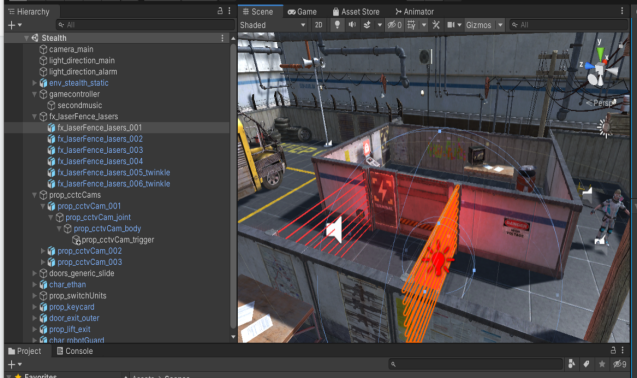Toggle scene audio speaker icon

click(352, 25)
